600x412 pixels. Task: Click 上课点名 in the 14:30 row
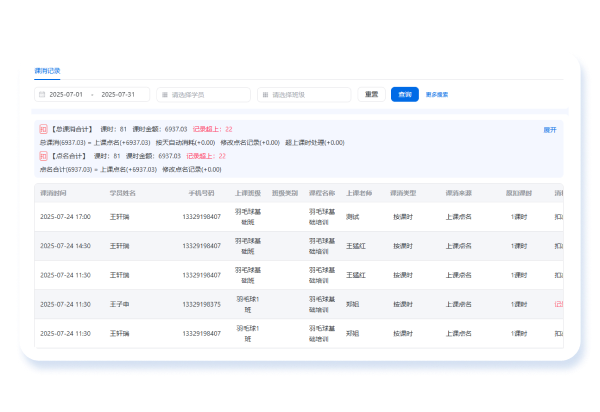tap(458, 246)
